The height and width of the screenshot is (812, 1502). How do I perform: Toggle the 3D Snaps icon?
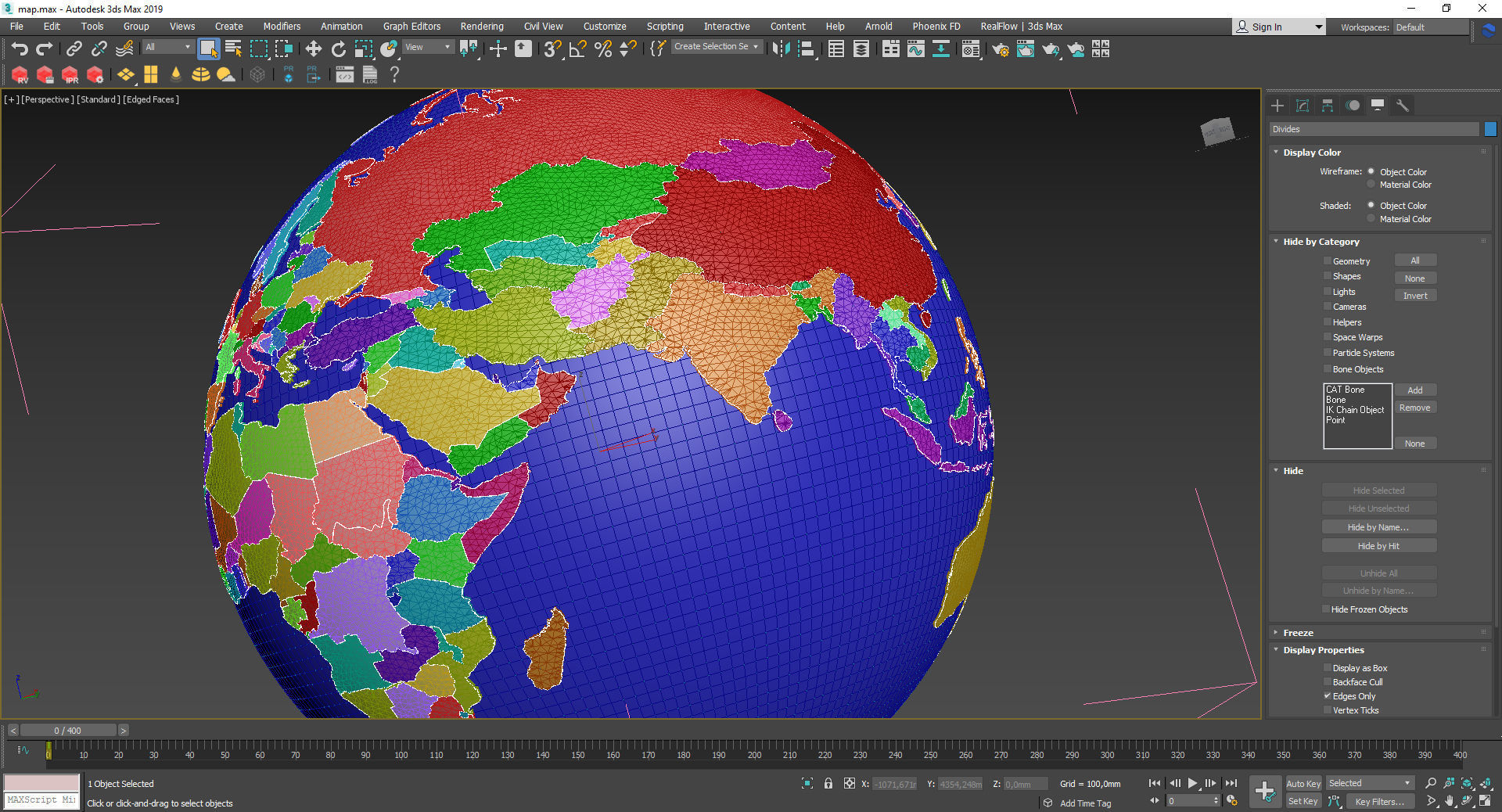[x=552, y=49]
